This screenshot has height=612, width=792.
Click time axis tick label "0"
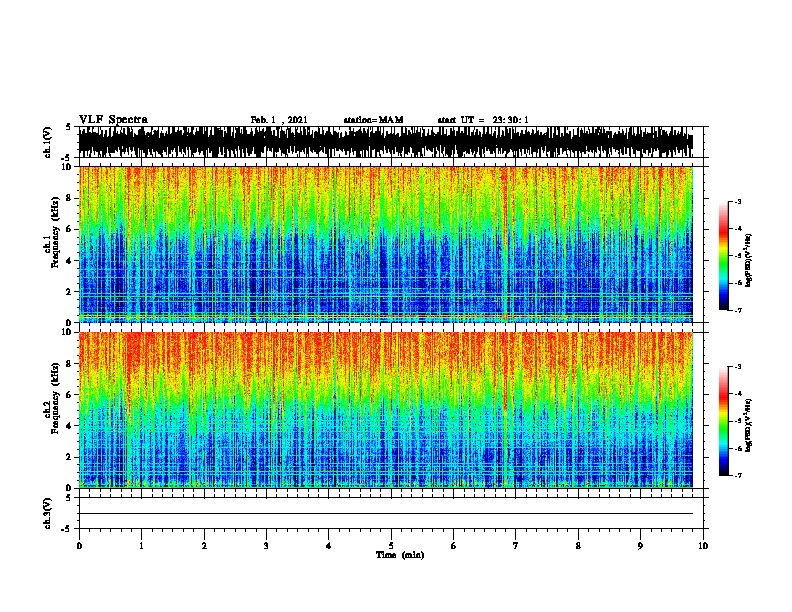79,546
